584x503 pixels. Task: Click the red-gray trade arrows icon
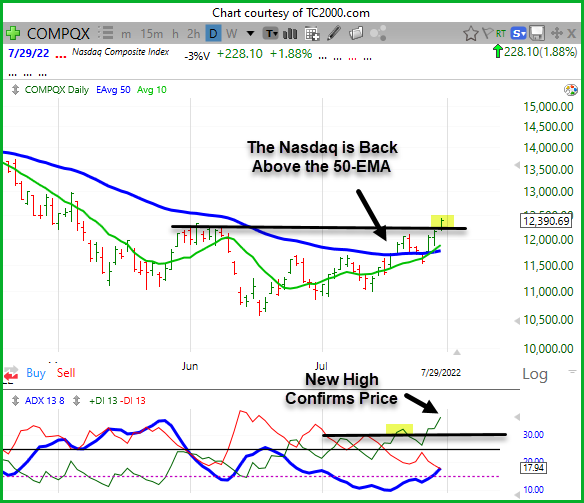10,372
